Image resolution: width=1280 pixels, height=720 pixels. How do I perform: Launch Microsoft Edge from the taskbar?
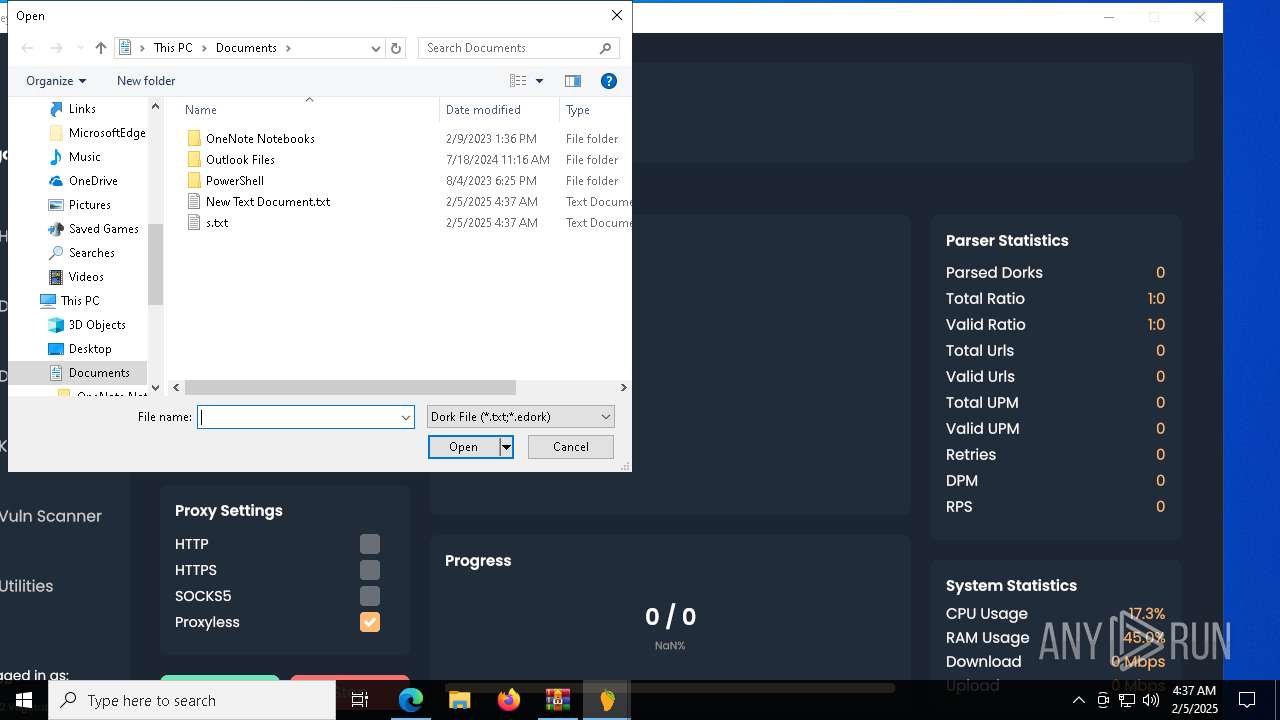click(411, 700)
